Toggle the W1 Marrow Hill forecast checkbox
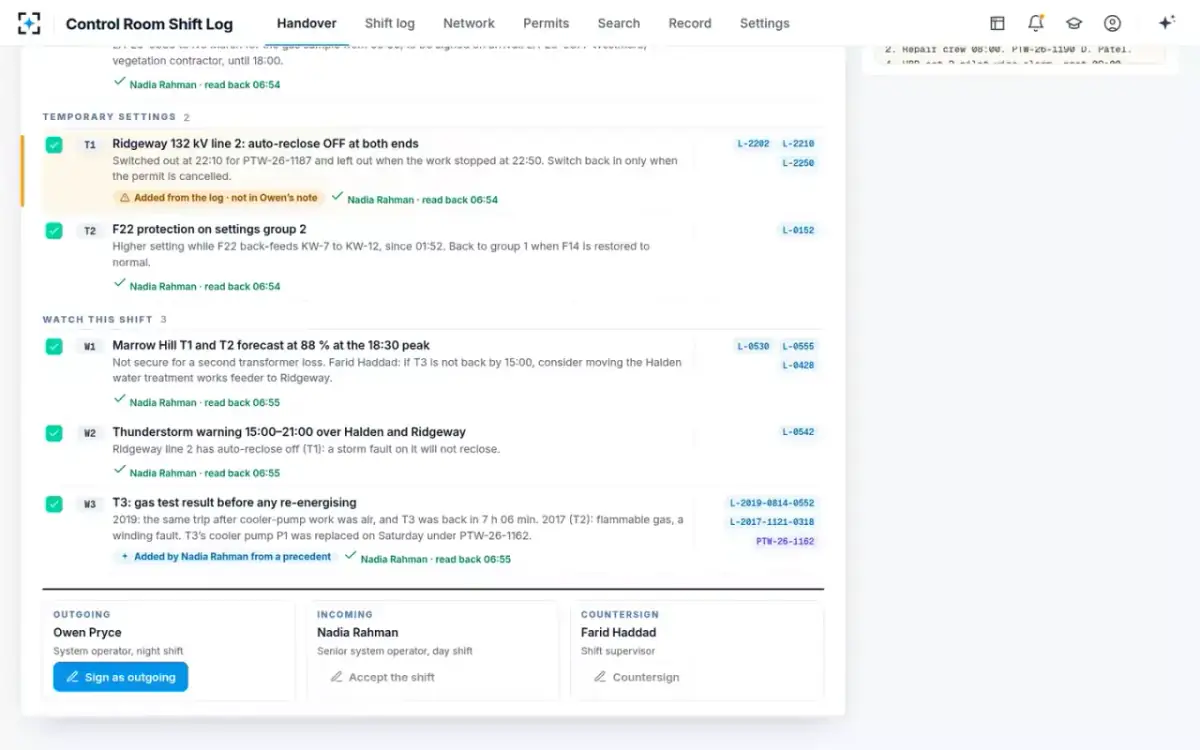1200x750 pixels. coord(54,347)
